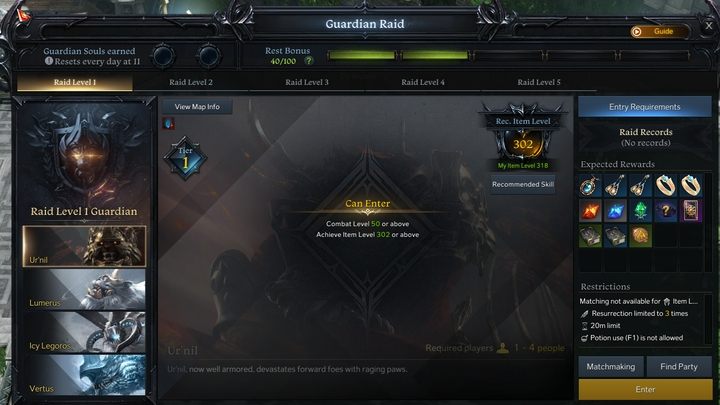
Task: Click the small element icon under View Map Info
Action: click(x=168, y=124)
